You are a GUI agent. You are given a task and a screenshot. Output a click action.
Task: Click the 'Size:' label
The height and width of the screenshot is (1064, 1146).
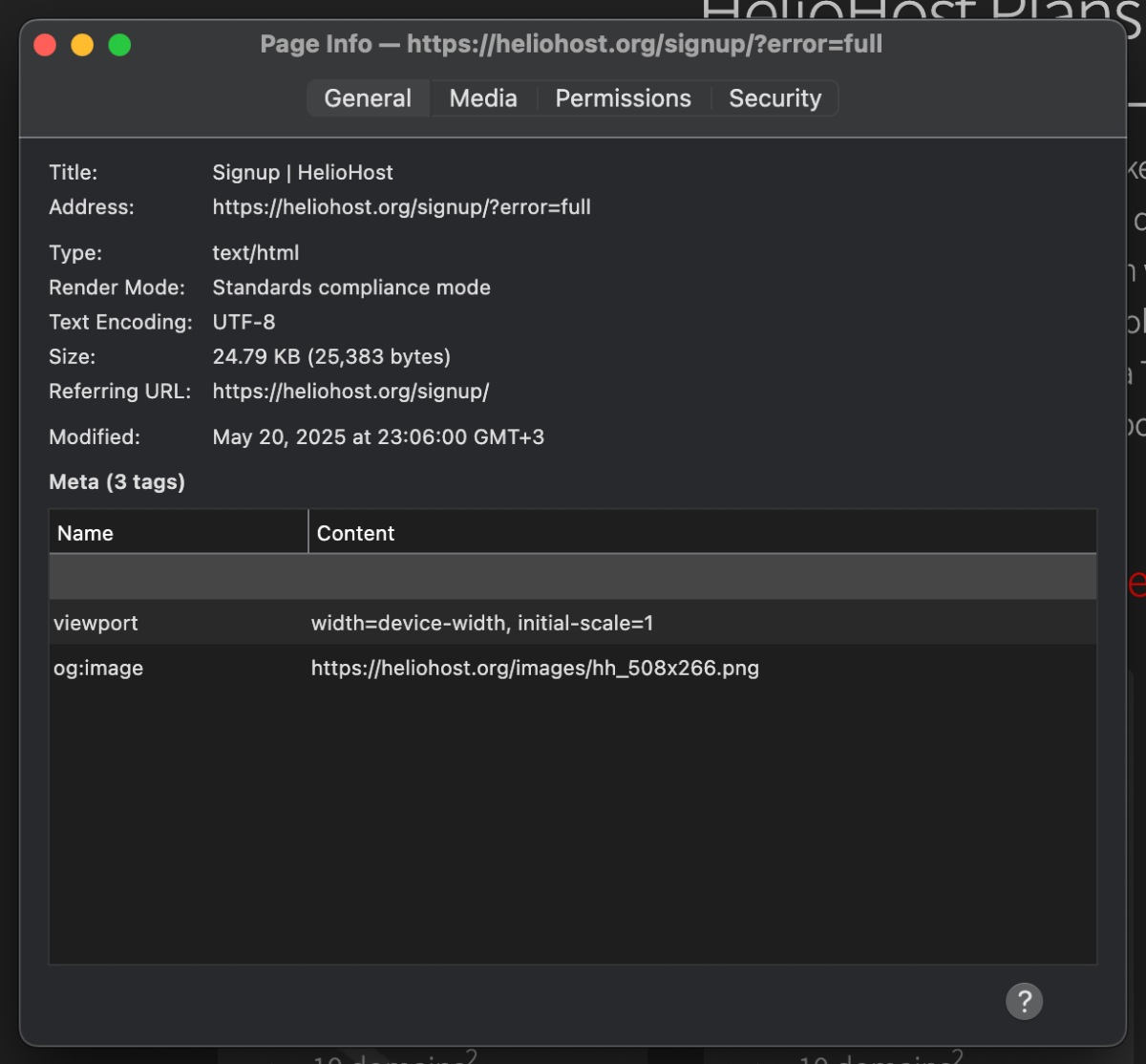[x=73, y=356]
